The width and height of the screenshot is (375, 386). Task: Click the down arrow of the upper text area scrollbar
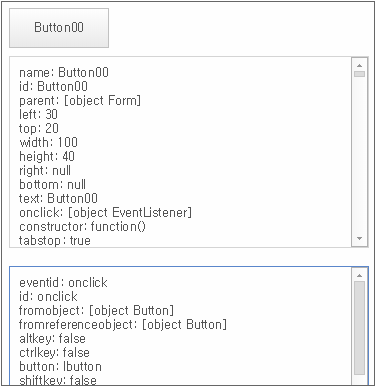tap(359, 238)
